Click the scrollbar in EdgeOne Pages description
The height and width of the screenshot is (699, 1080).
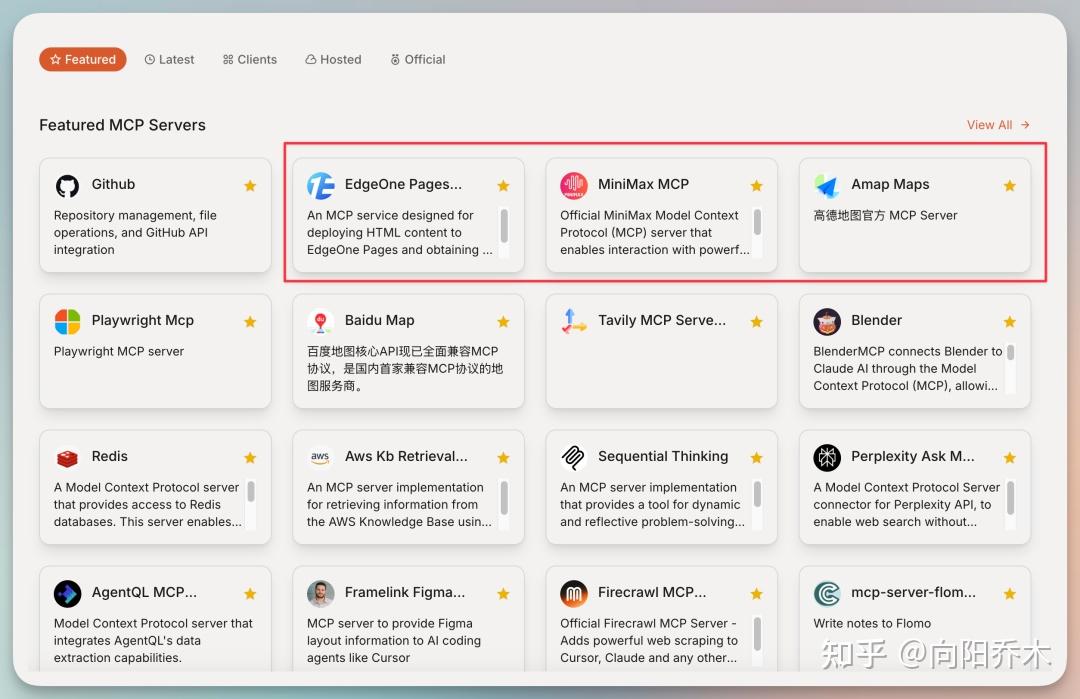(x=504, y=226)
